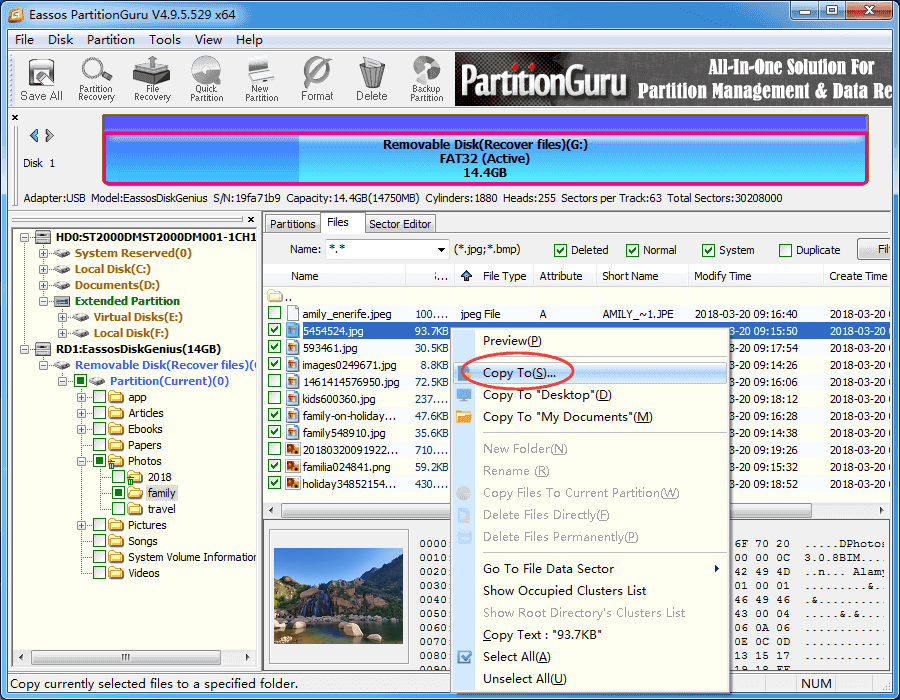
Task: Go to the previous disk with left arrow
Action: point(34,135)
